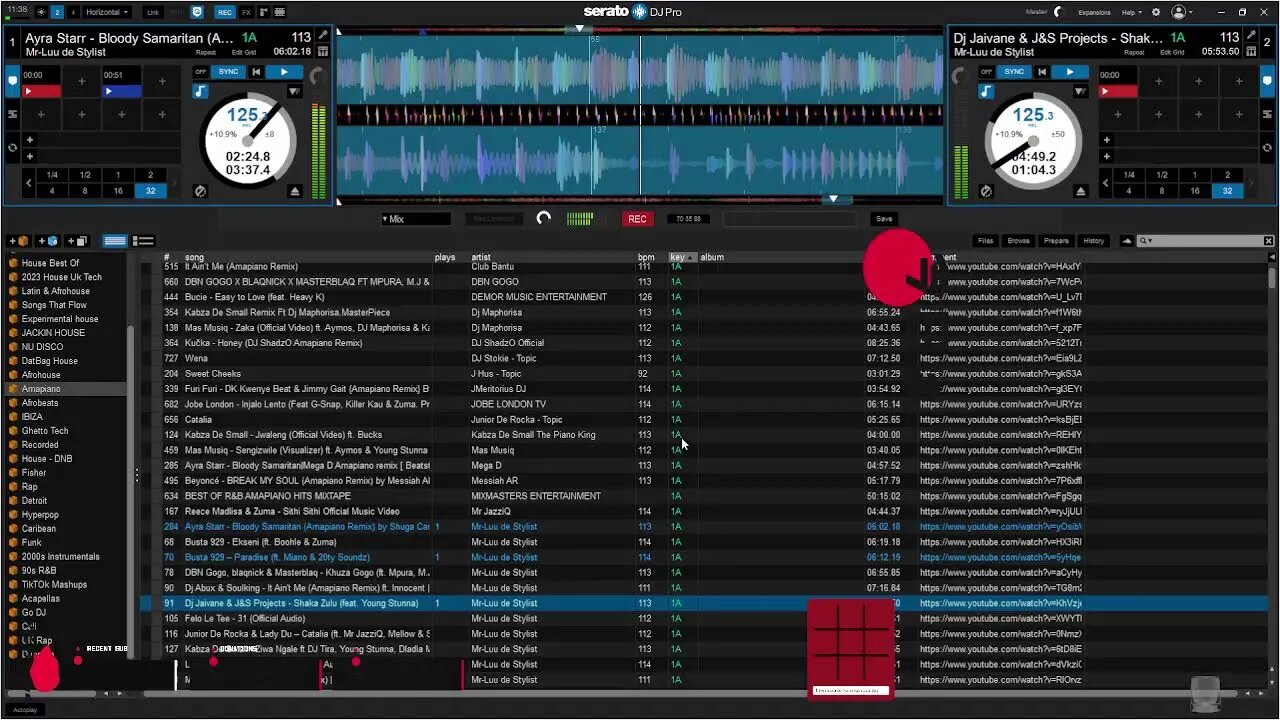Adjust the Master volume knob

tap(1058, 12)
